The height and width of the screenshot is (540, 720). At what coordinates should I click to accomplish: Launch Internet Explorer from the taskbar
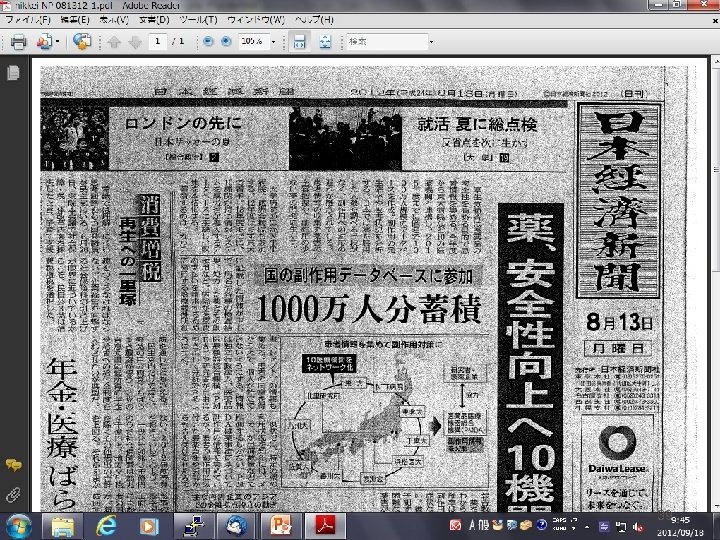(x=106, y=526)
